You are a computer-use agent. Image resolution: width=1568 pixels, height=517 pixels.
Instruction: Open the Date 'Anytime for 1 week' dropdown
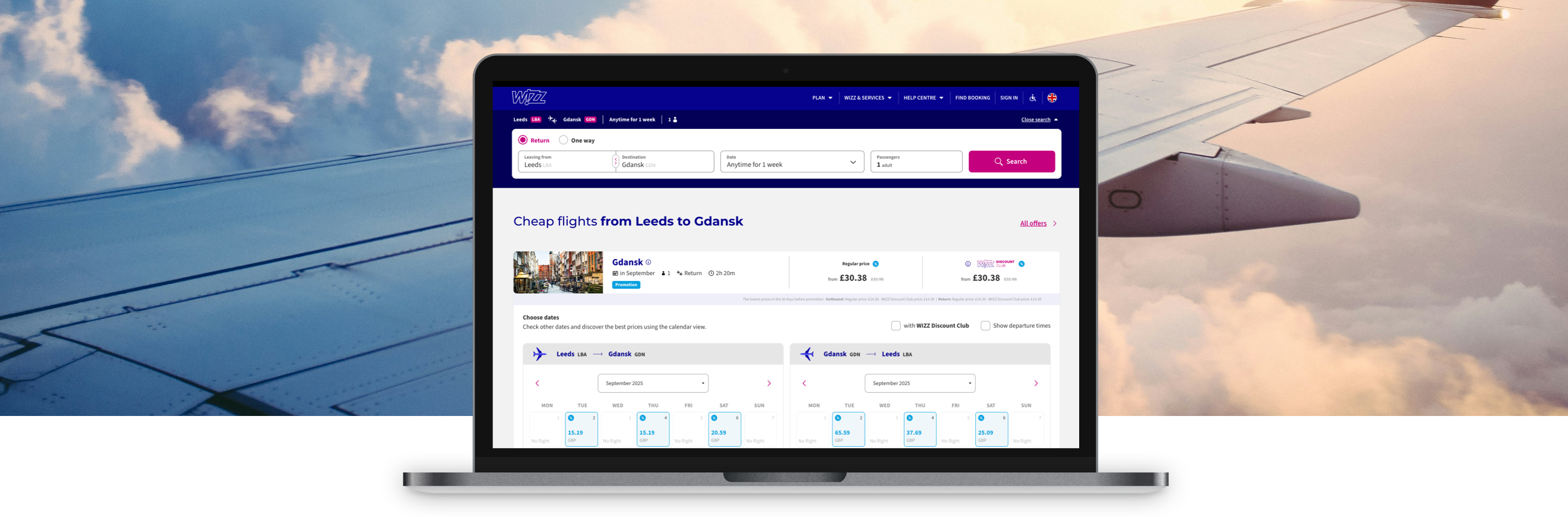[x=791, y=162]
